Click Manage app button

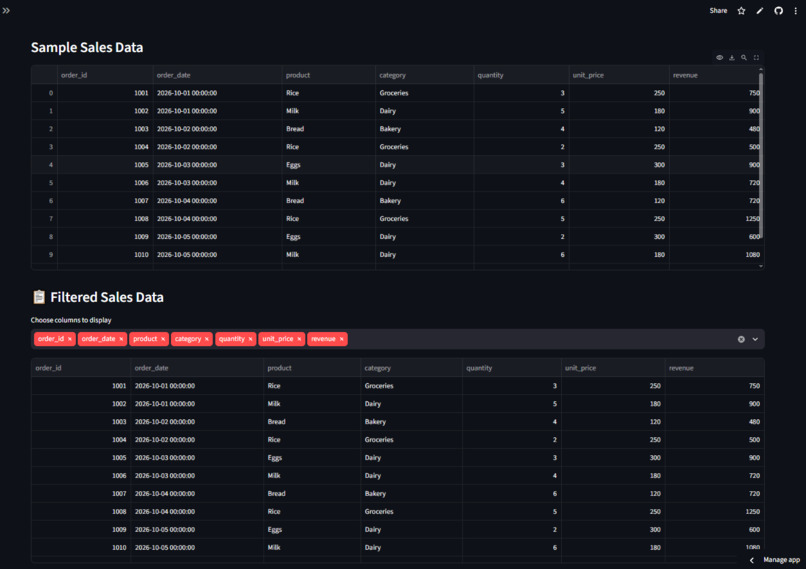(781, 560)
